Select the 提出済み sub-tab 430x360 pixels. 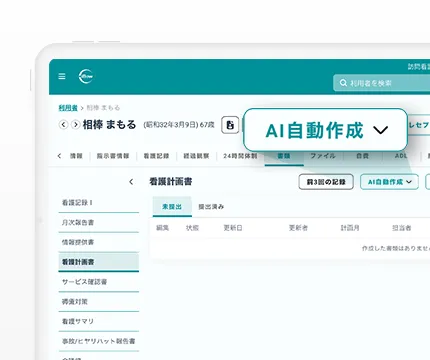coord(211,207)
